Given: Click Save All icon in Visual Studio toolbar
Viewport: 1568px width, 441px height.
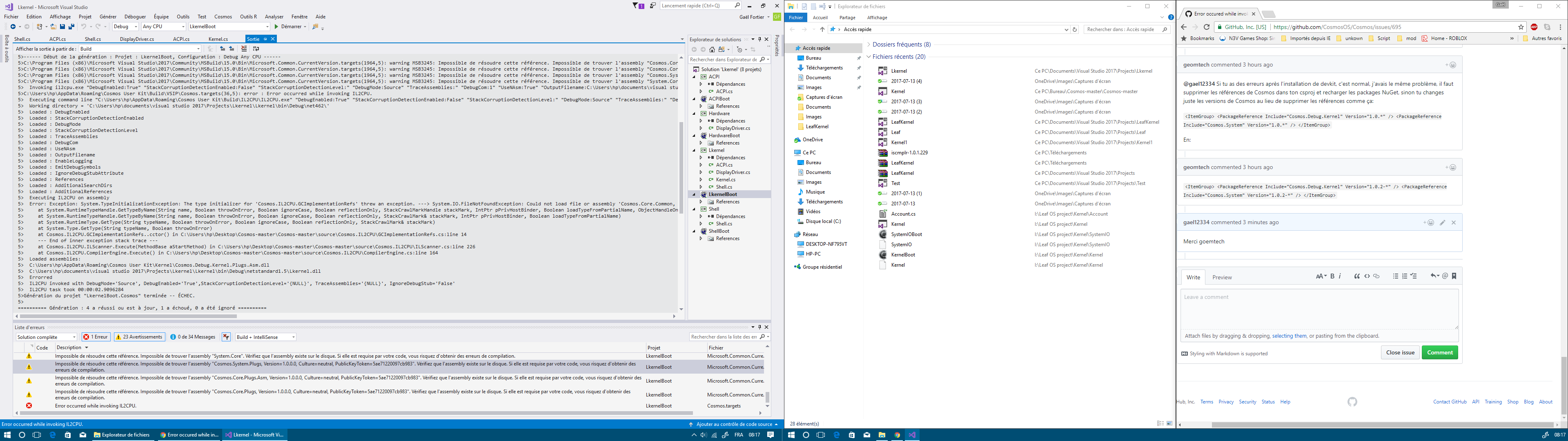Looking at the screenshot, I should click(71, 27).
